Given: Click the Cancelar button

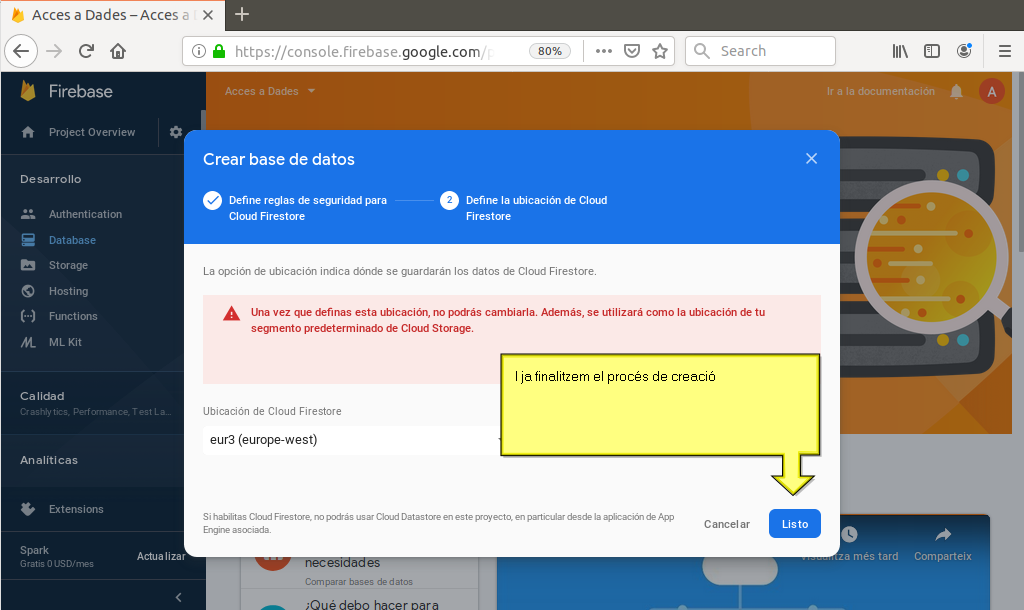Looking at the screenshot, I should pos(726,524).
